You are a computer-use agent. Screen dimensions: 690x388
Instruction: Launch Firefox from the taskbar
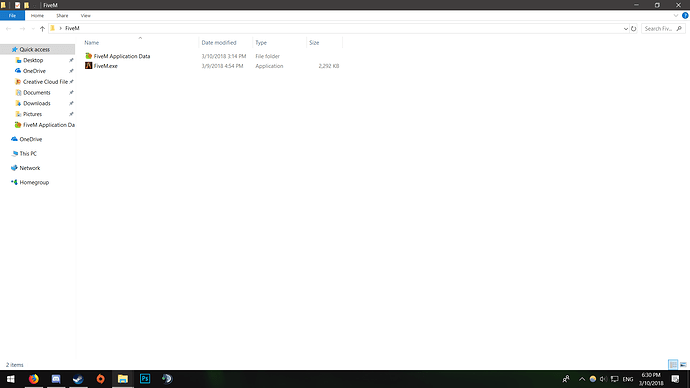pyautogui.click(x=33, y=379)
